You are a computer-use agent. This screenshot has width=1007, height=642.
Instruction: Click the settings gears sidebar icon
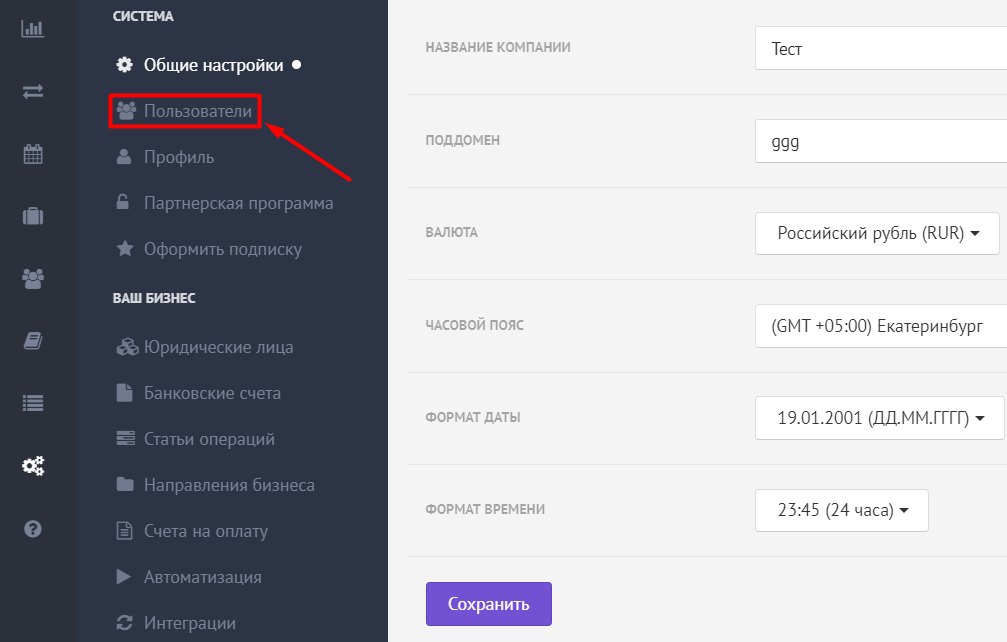(33, 466)
